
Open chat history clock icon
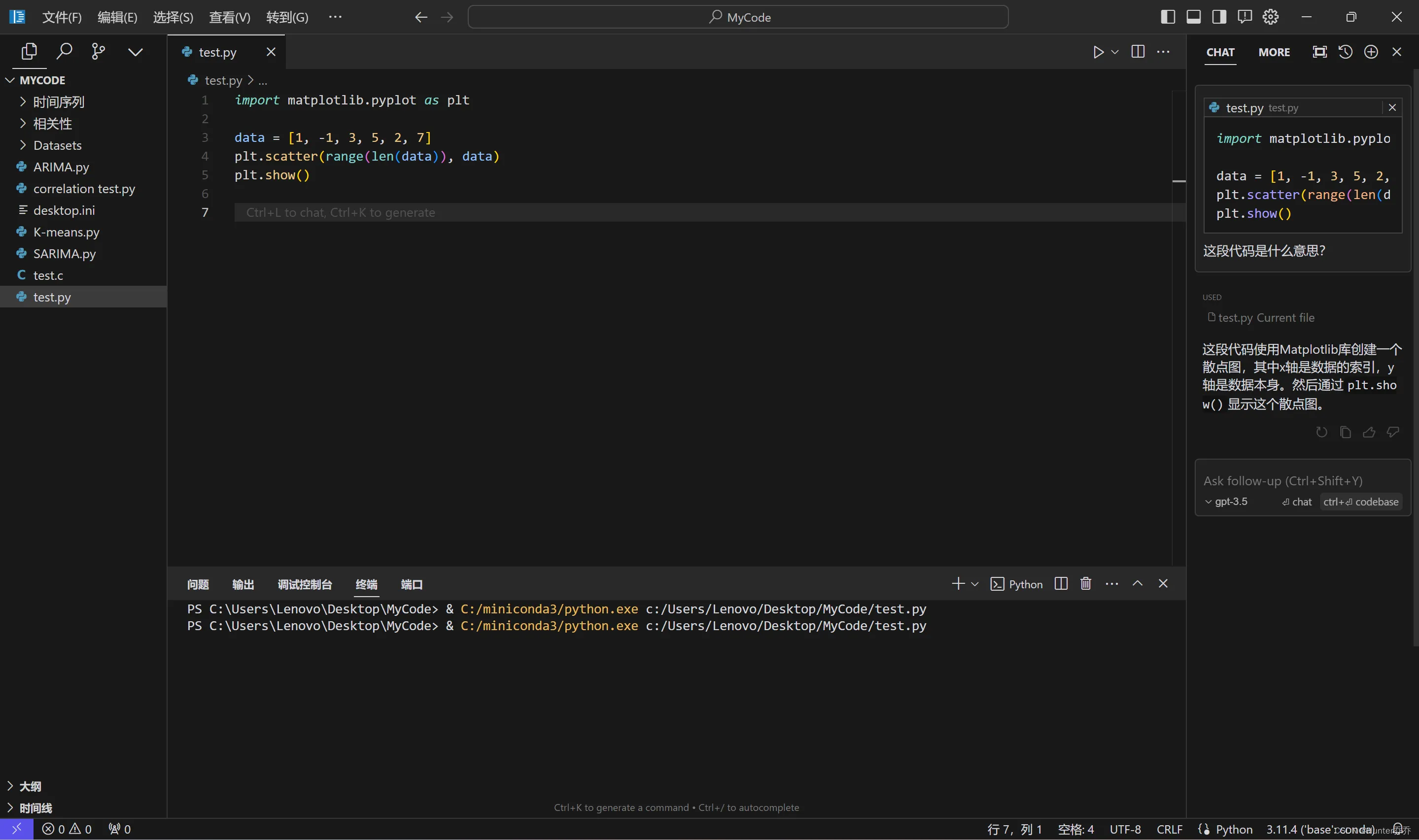click(1346, 52)
